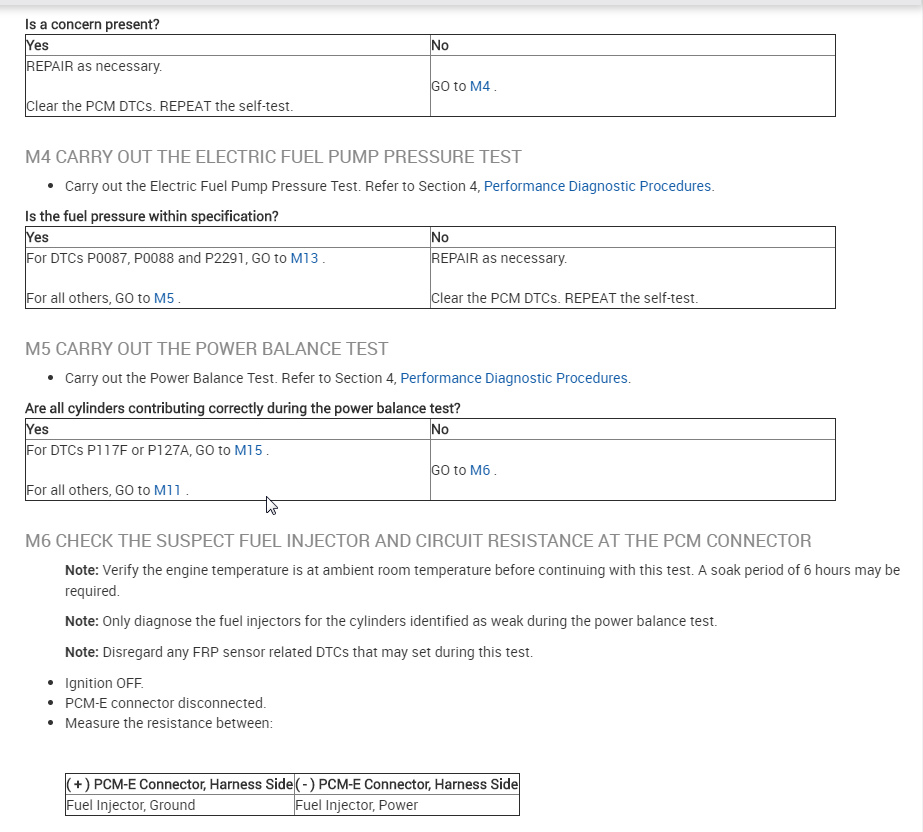Click the (-) PCM-E Connector header cell
The width and height of the screenshot is (923, 832).
click(x=407, y=784)
